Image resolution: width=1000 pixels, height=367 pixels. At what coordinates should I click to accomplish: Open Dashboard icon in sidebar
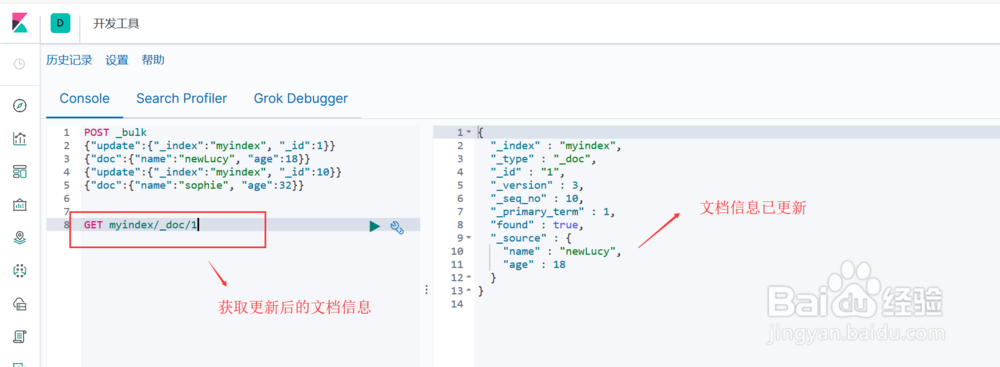[x=20, y=171]
